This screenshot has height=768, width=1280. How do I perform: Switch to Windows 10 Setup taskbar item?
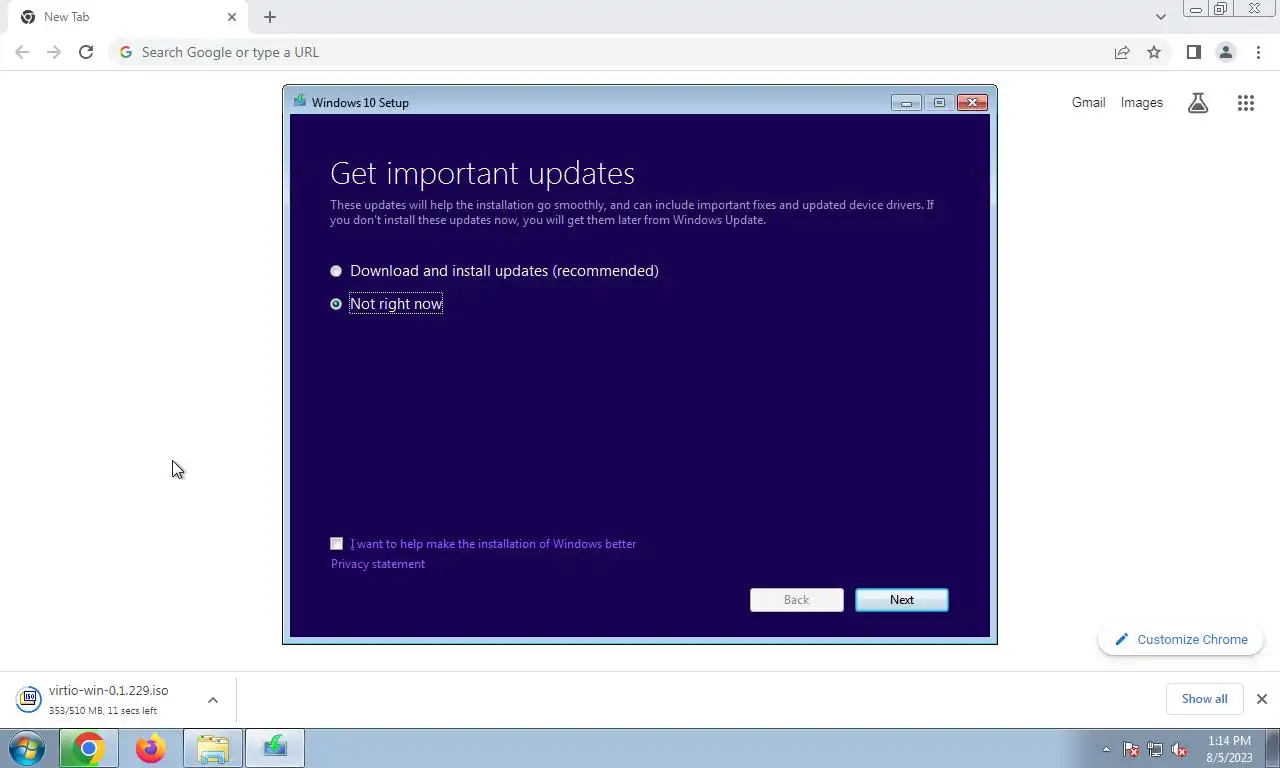tap(274, 748)
